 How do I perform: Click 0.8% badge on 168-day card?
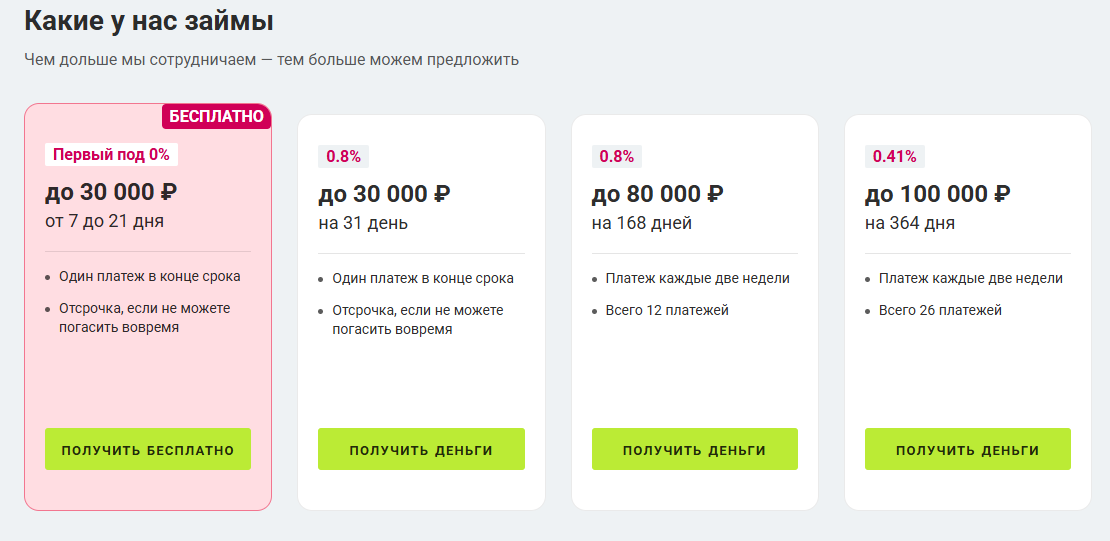pyautogui.click(x=616, y=156)
